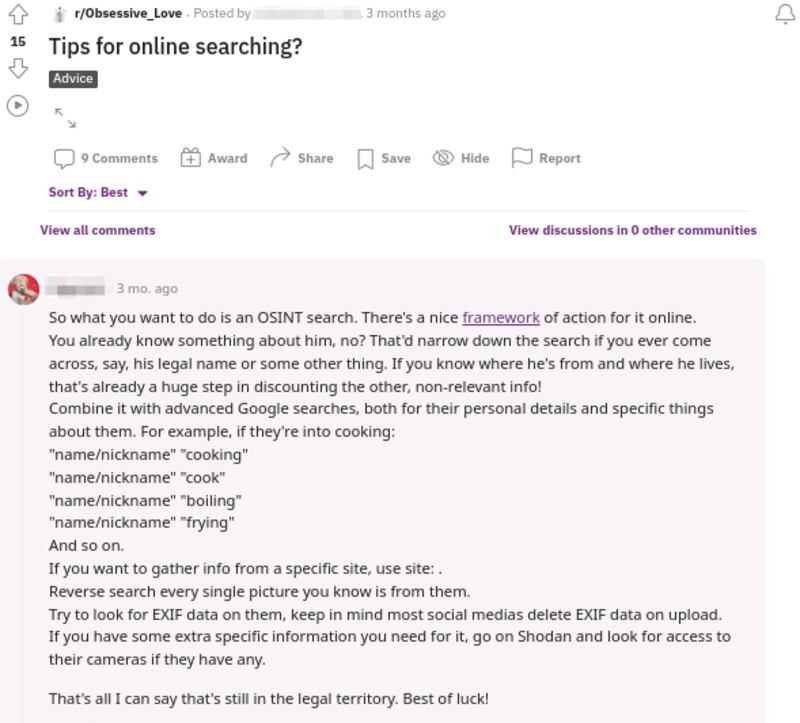Click the Advice flair tag

click(x=73, y=78)
